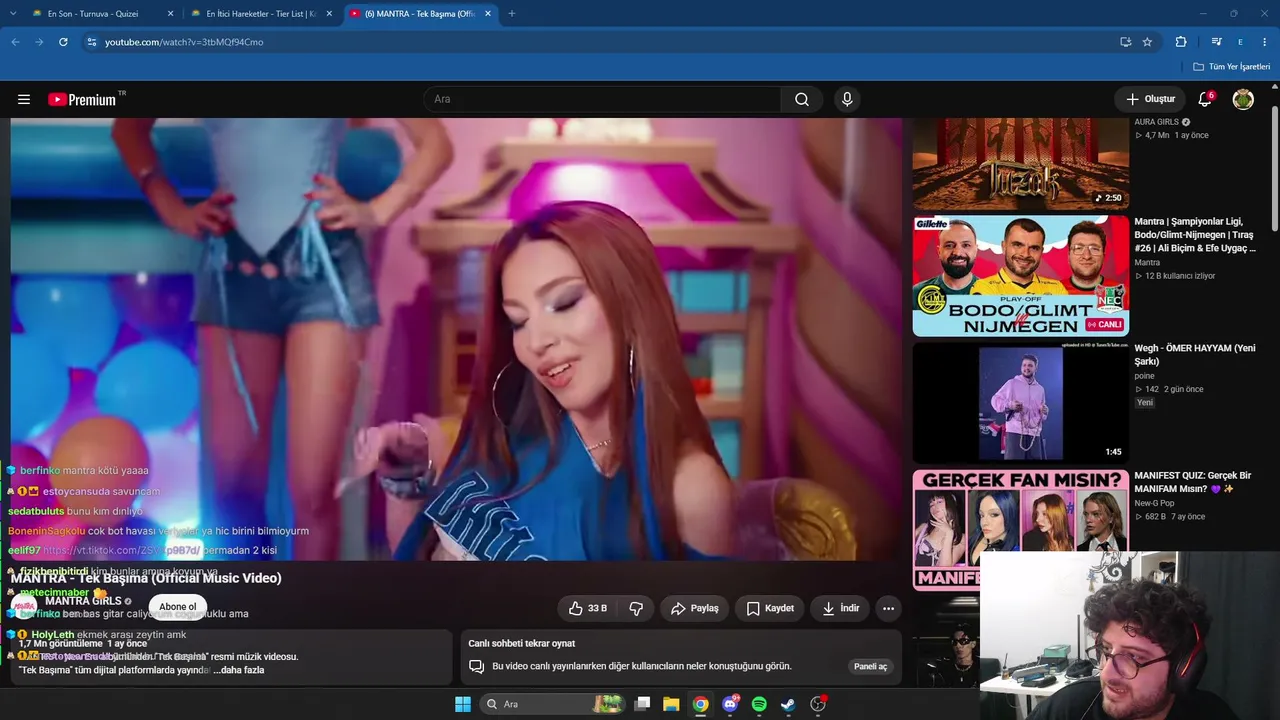Close the En Son - Turnuva tab
Screen dimensions: 1280x720
170,14
